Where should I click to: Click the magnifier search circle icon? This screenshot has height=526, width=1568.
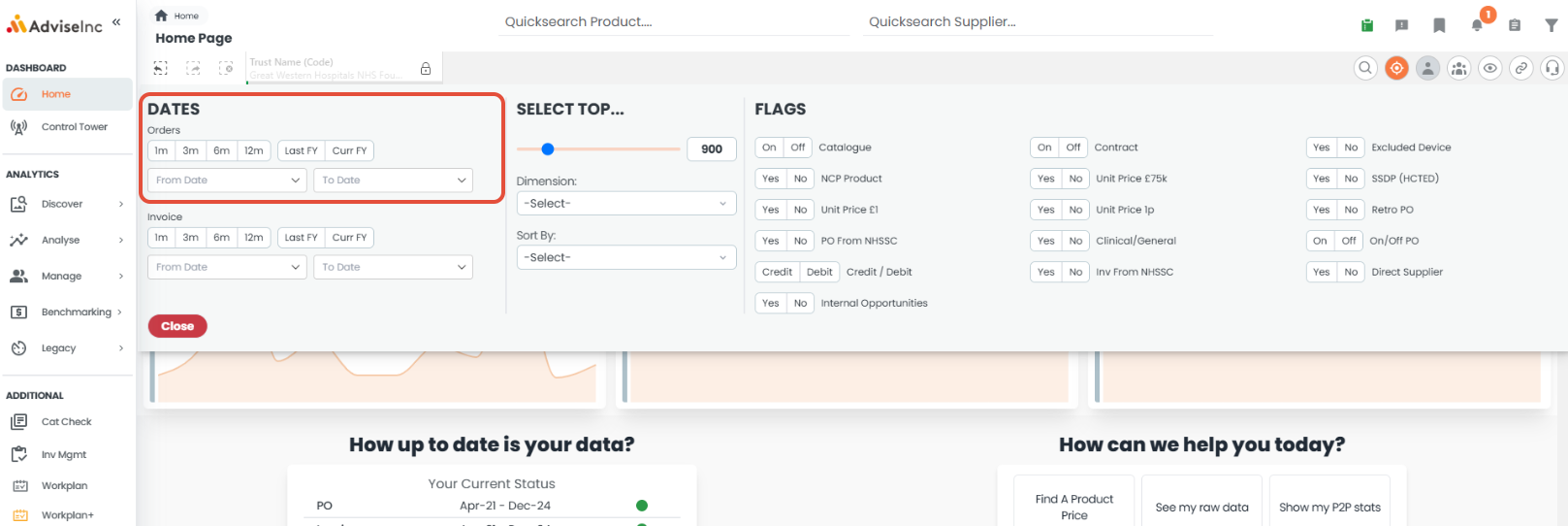pyautogui.click(x=1365, y=68)
